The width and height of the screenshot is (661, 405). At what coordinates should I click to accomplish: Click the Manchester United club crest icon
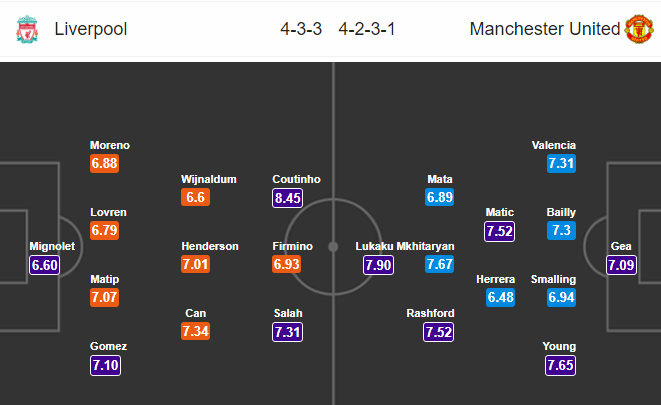pyautogui.click(x=638, y=29)
